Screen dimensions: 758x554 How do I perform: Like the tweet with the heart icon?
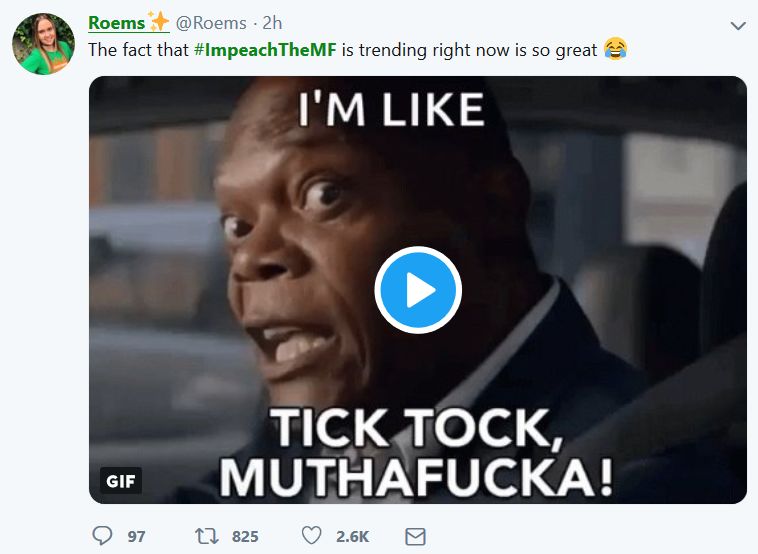click(311, 537)
